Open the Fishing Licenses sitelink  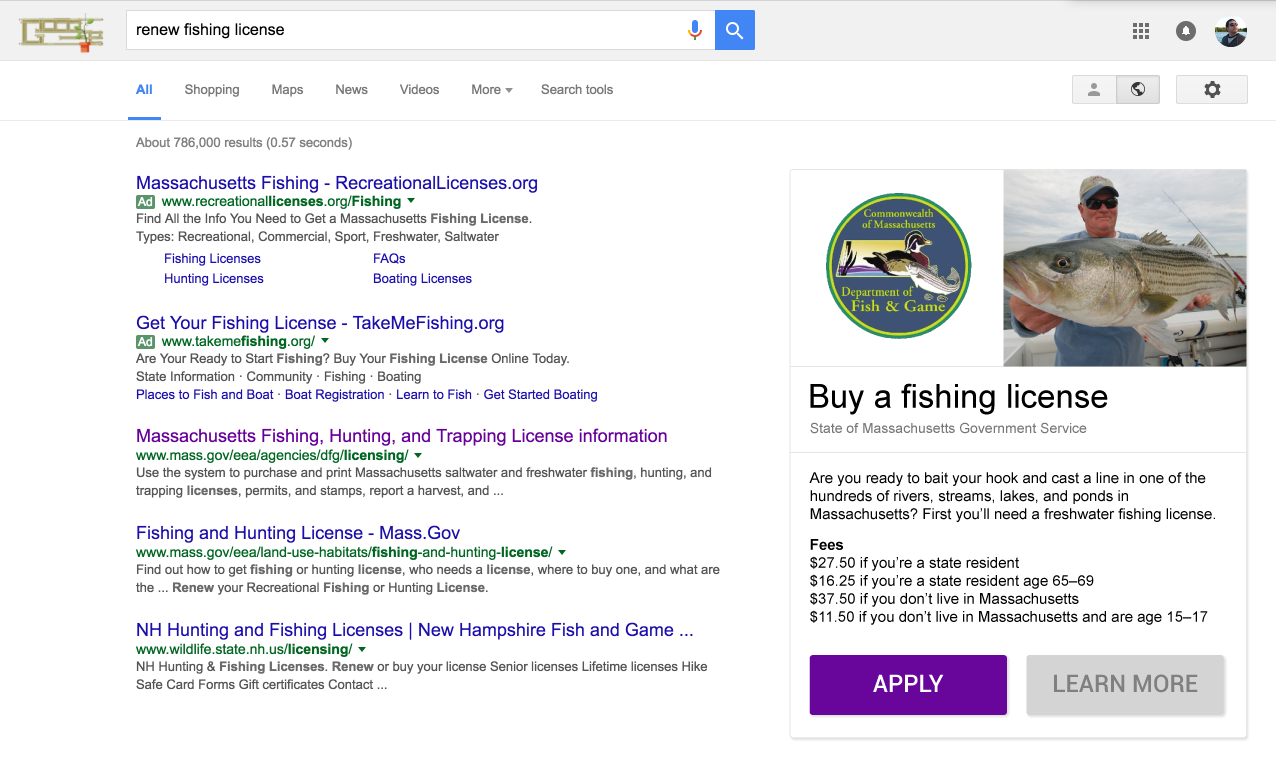point(212,259)
